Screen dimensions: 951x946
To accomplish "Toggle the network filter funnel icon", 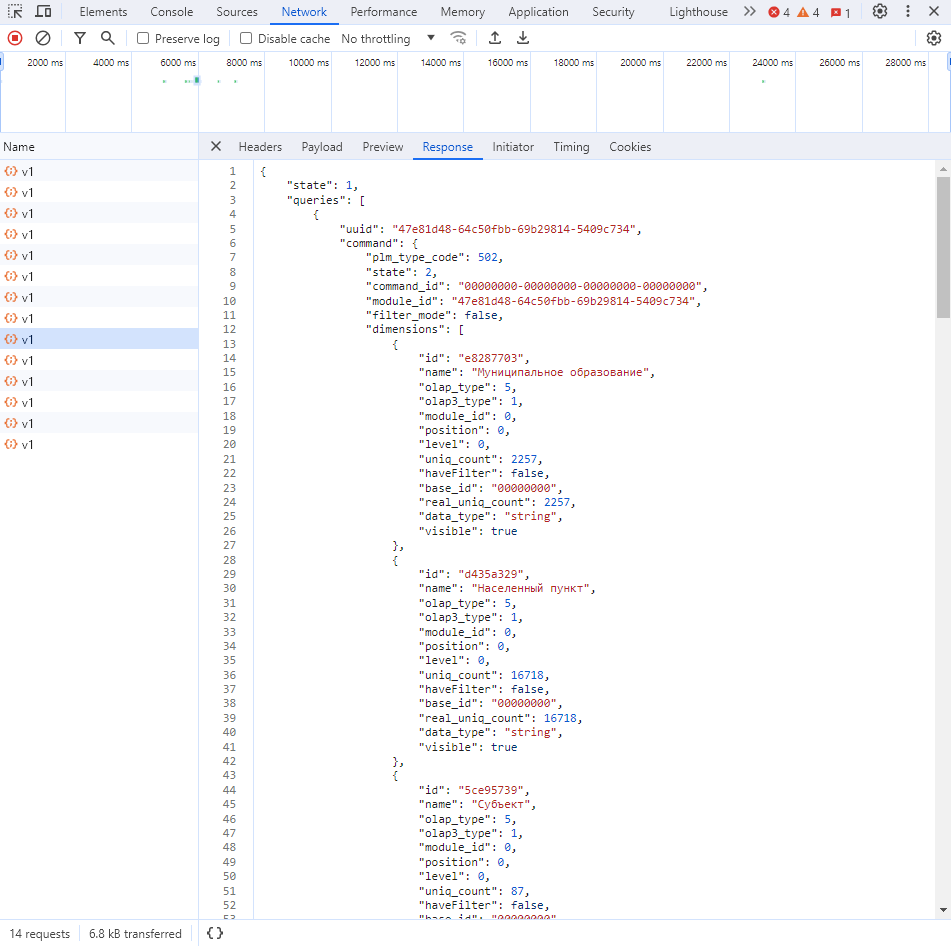I will point(80,38).
